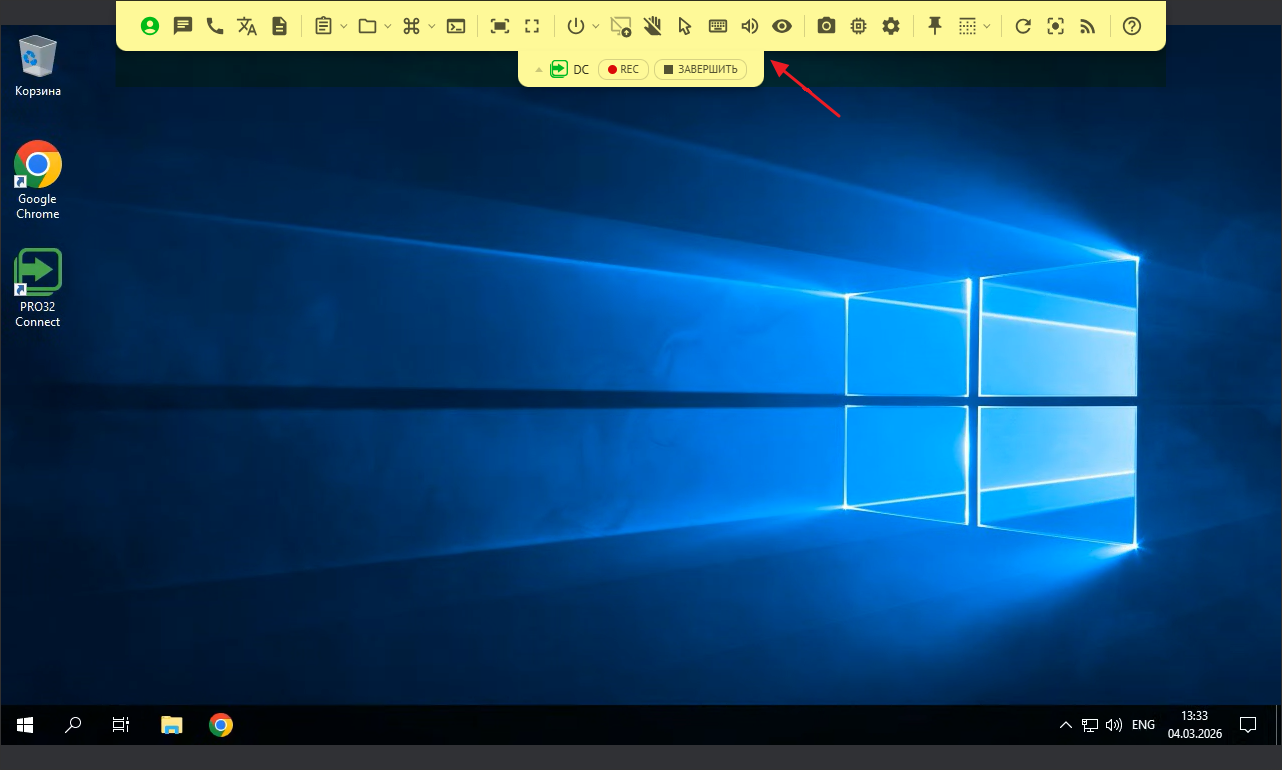This screenshot has height=770, width=1282.
Task: Click the ENG language indicator in tray
Action: click(x=1143, y=725)
